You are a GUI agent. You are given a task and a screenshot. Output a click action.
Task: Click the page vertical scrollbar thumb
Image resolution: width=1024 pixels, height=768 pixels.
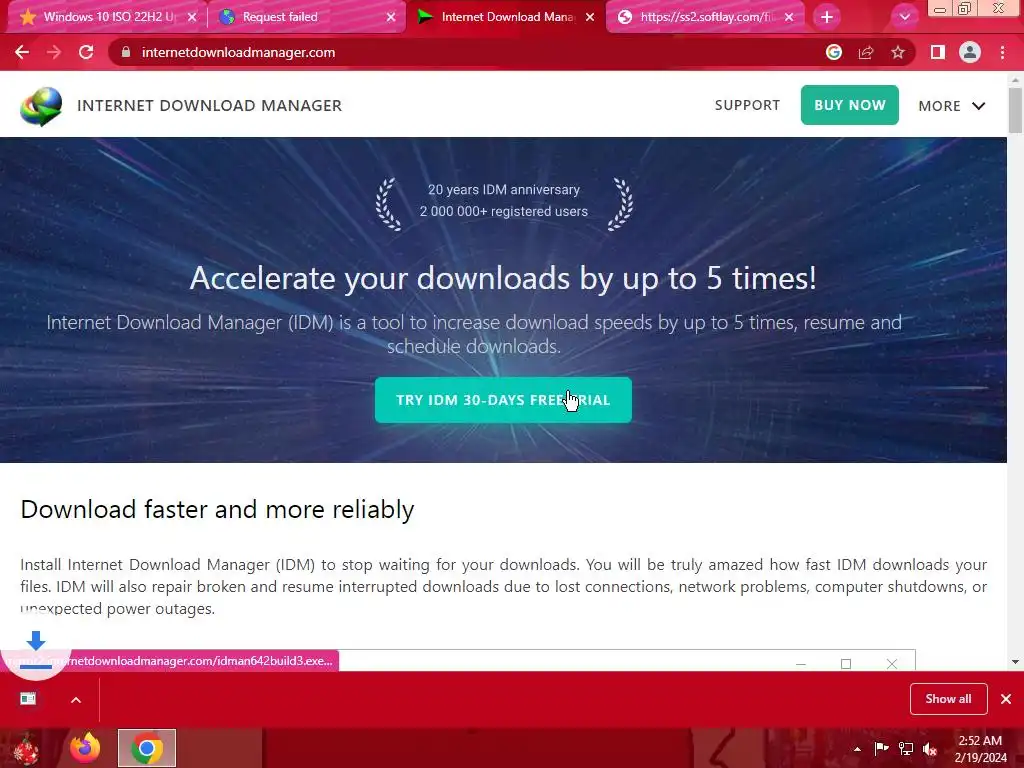click(1015, 110)
